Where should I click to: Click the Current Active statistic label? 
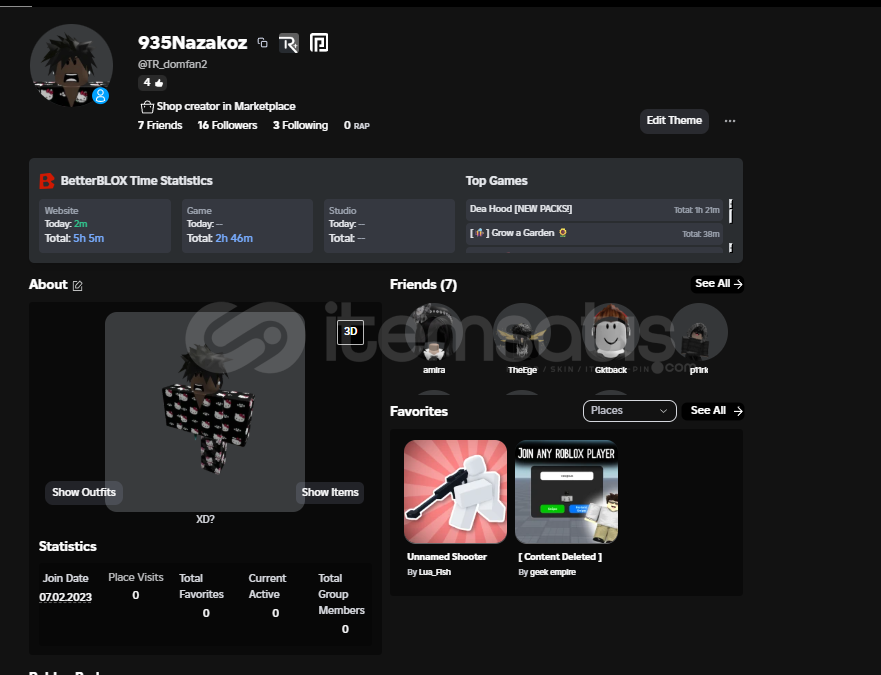[x=267, y=586]
